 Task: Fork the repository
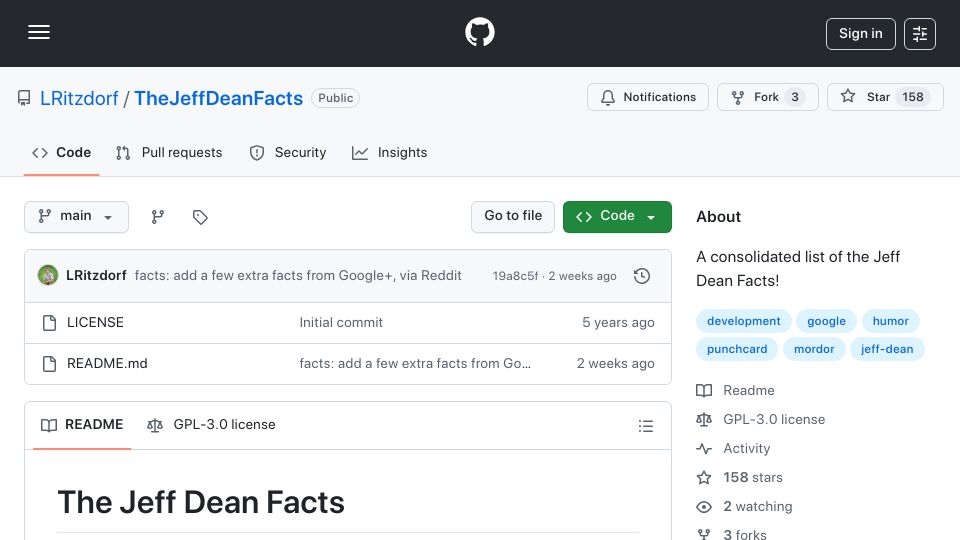(x=768, y=97)
